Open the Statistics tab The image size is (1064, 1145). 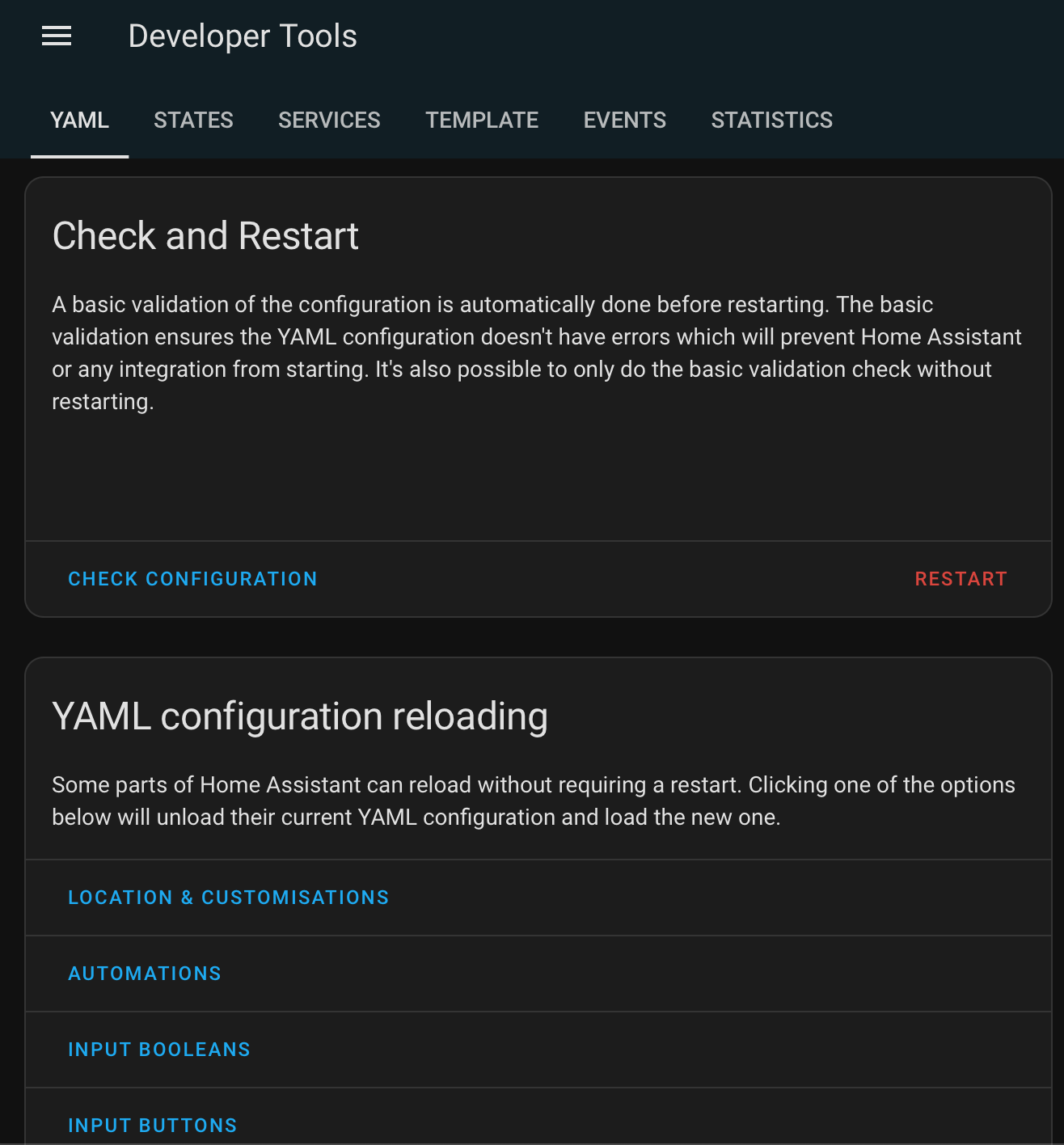point(772,120)
